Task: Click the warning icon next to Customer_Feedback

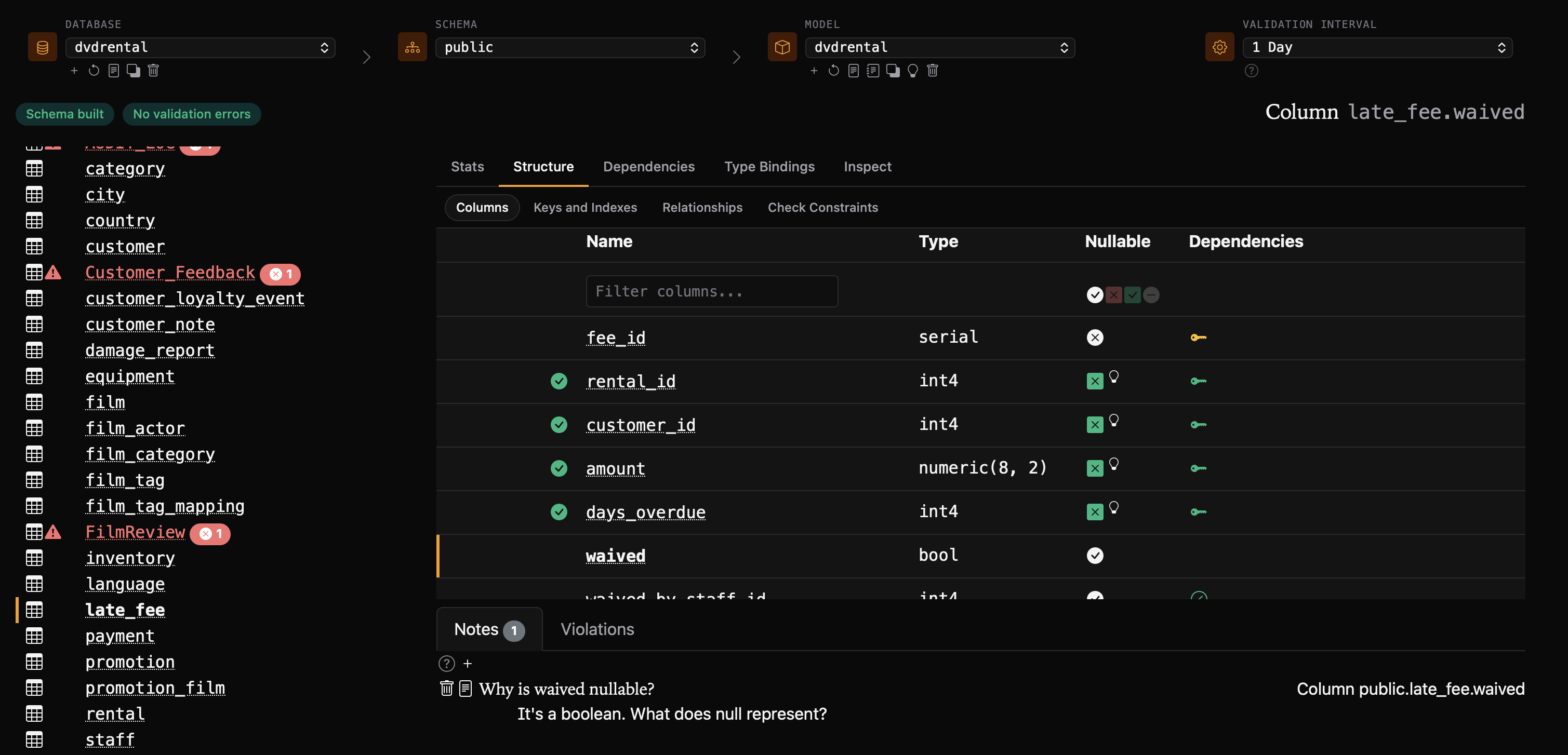Action: click(x=53, y=272)
